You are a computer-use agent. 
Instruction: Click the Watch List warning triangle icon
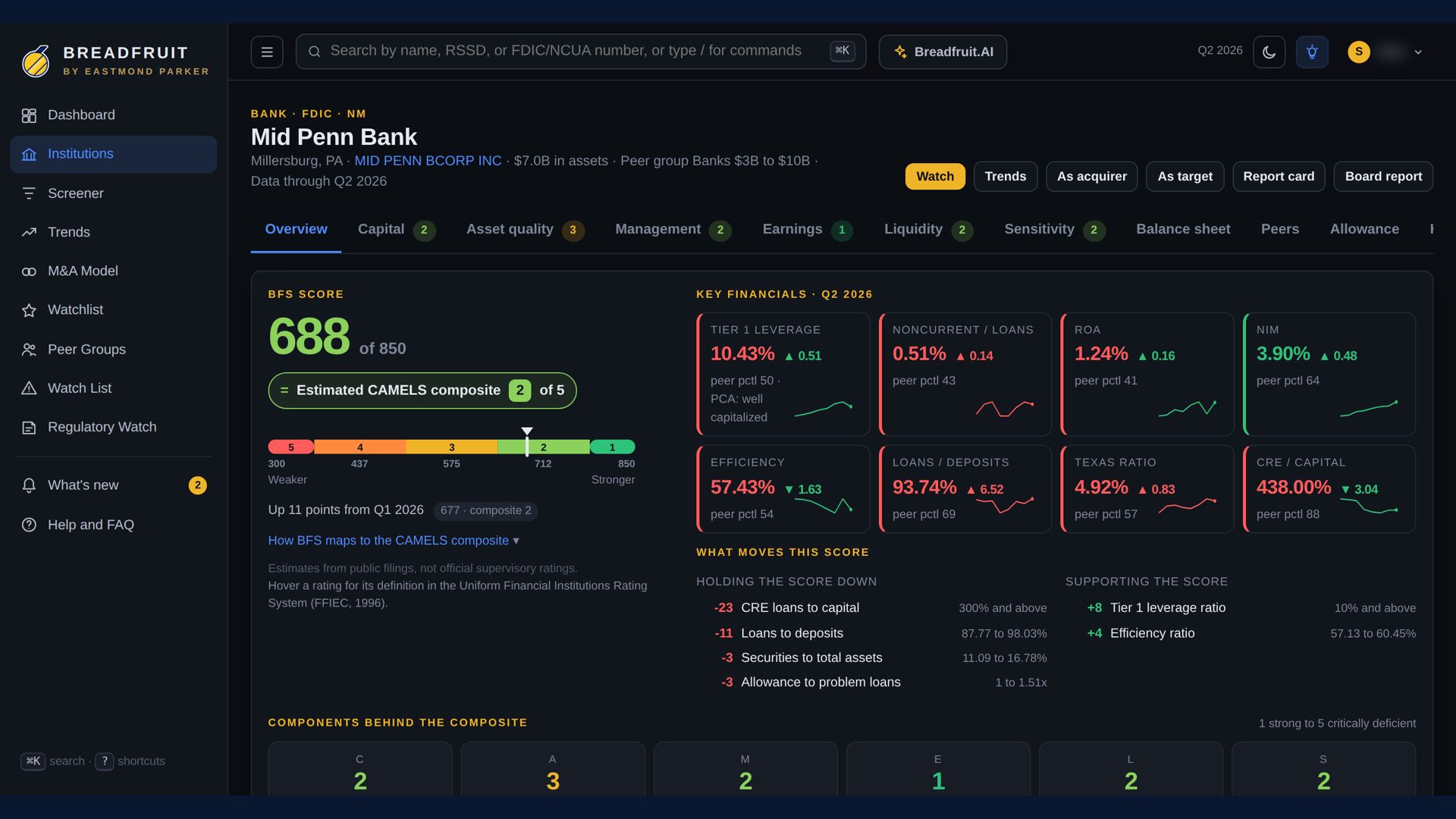click(x=29, y=388)
